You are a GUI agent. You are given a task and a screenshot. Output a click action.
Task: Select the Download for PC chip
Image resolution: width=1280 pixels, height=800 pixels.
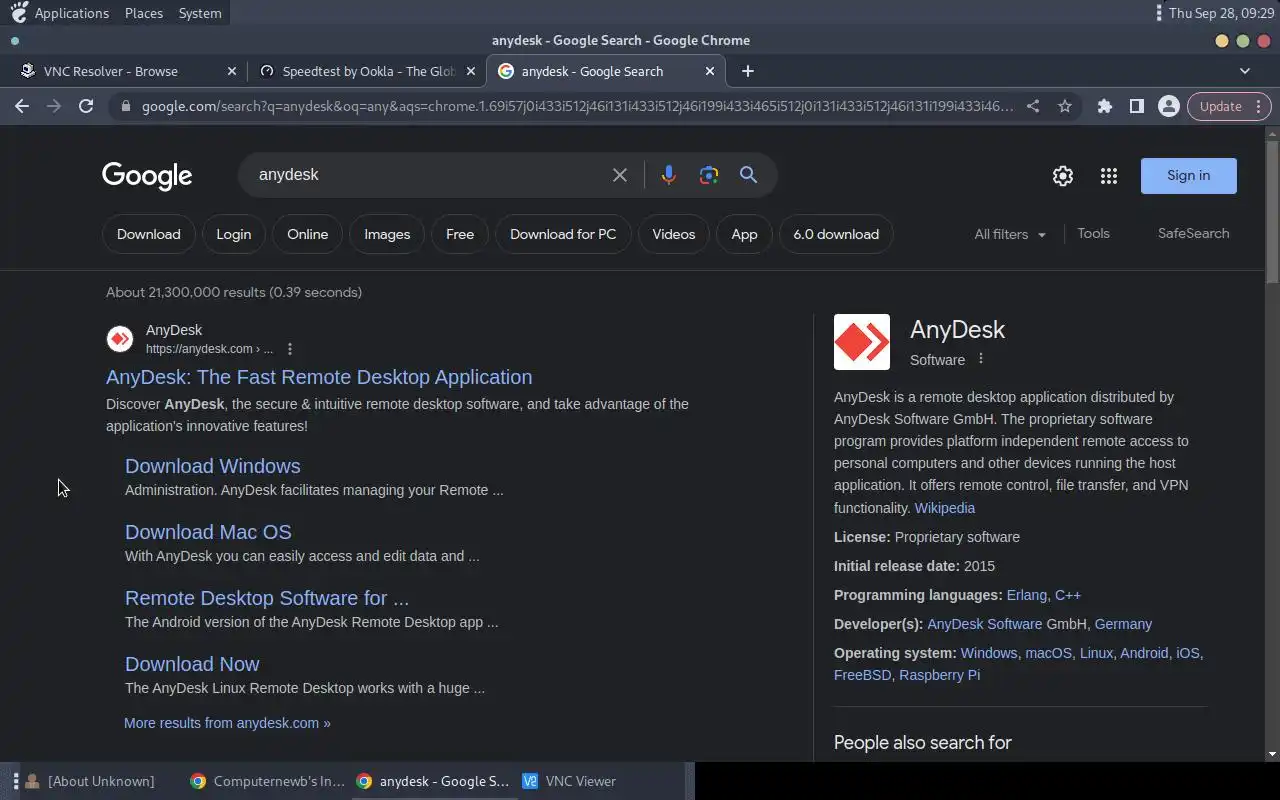tap(563, 234)
